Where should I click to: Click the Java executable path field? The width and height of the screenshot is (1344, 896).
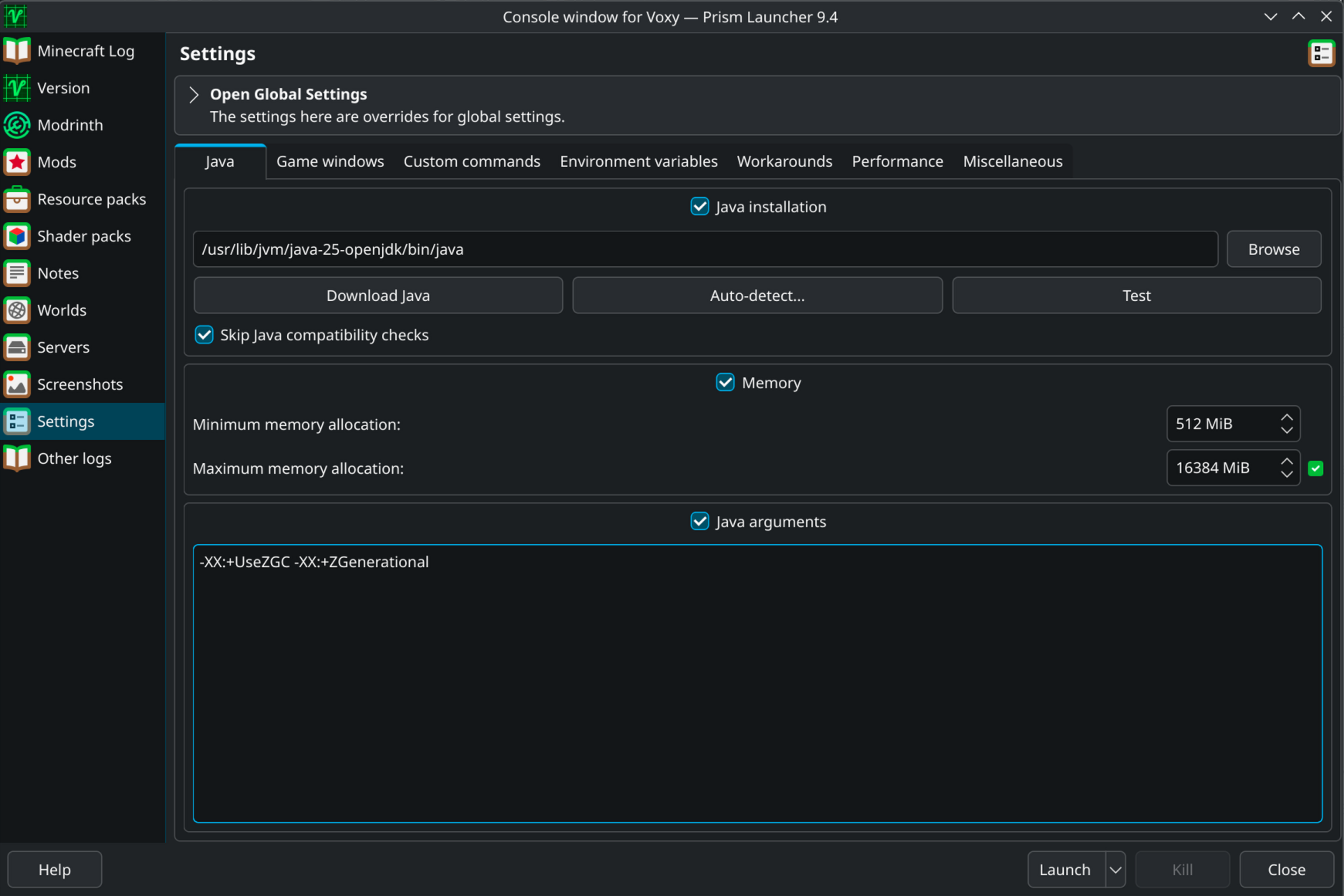click(x=705, y=249)
